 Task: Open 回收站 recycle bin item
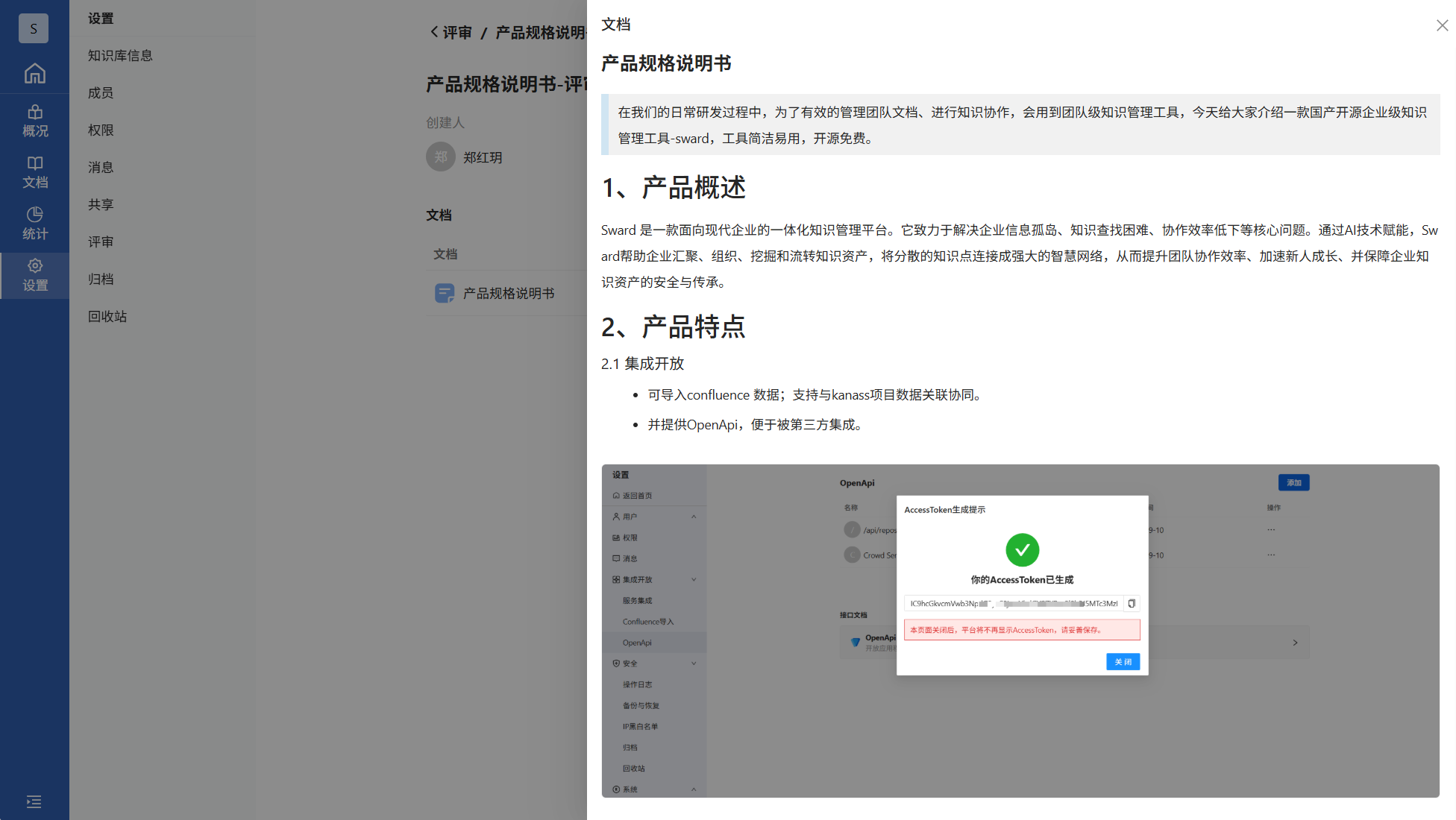107,316
